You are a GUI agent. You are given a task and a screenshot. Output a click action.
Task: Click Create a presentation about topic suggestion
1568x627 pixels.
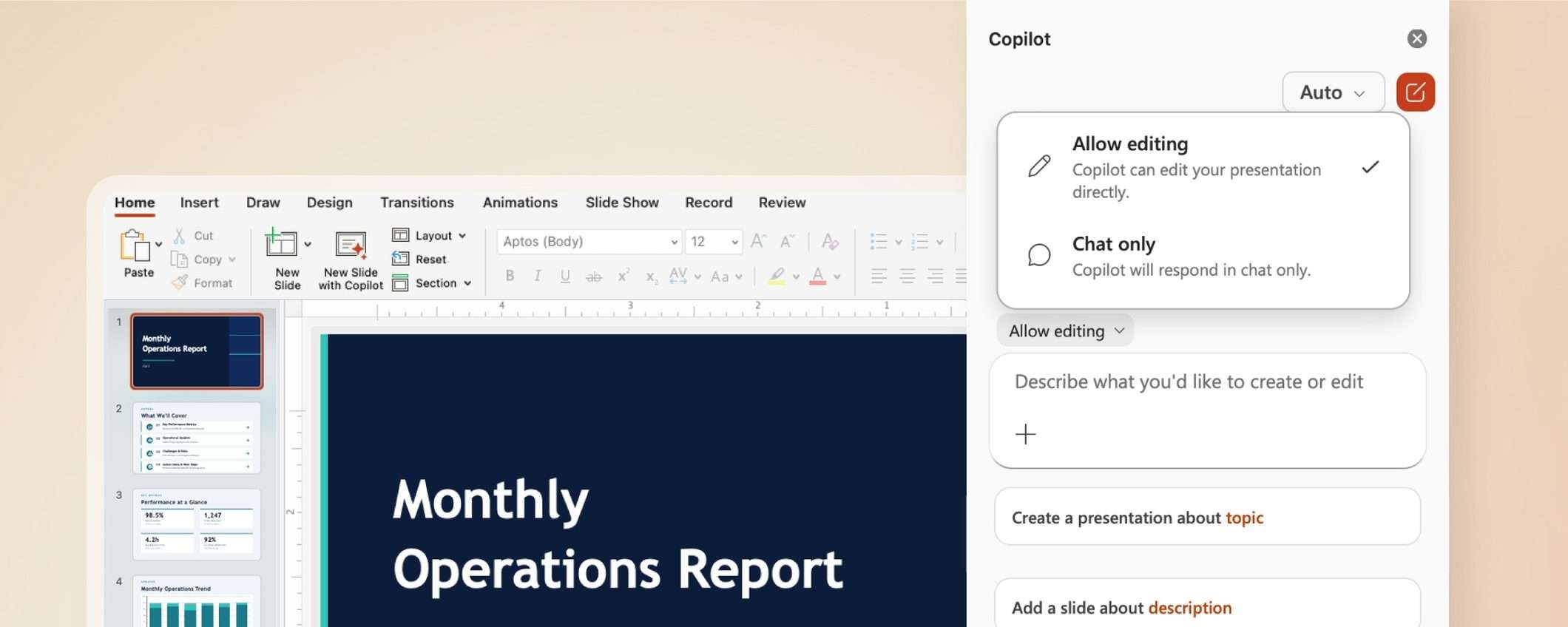tap(1206, 518)
